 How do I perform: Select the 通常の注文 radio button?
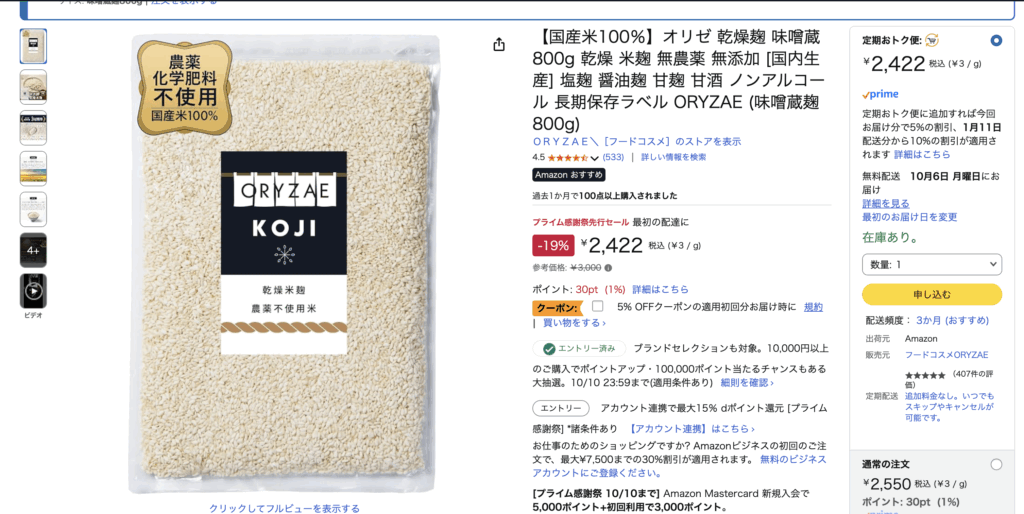(996, 464)
